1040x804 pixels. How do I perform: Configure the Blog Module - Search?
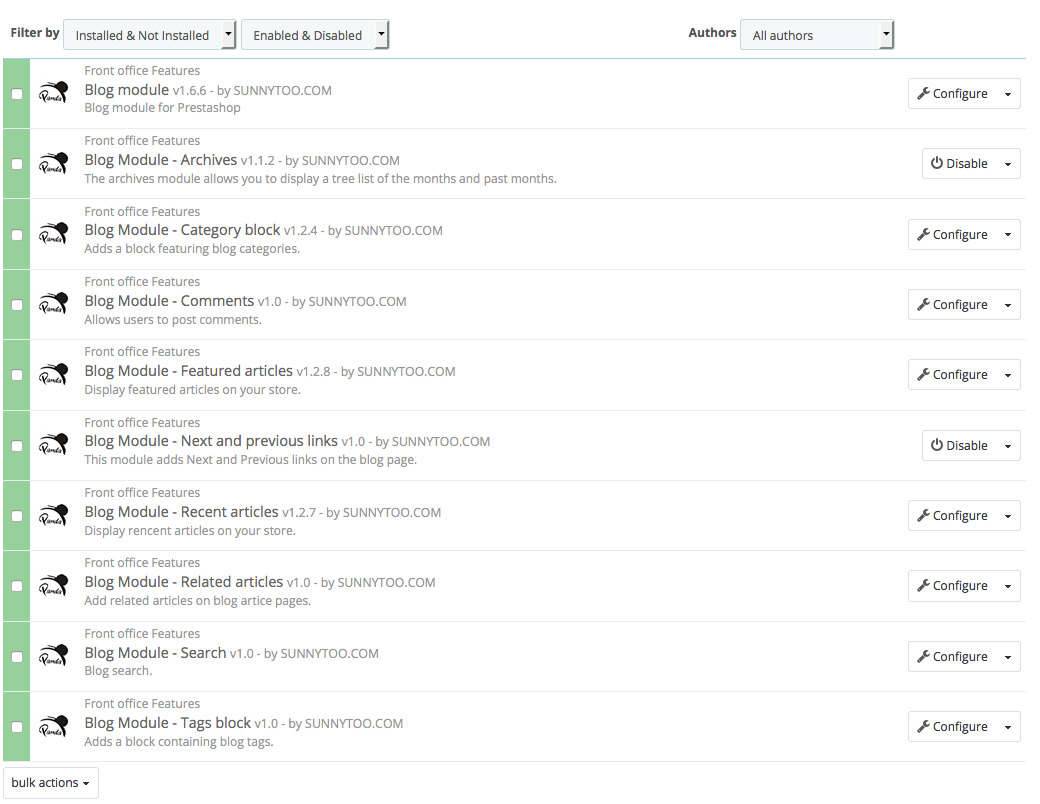(952, 657)
